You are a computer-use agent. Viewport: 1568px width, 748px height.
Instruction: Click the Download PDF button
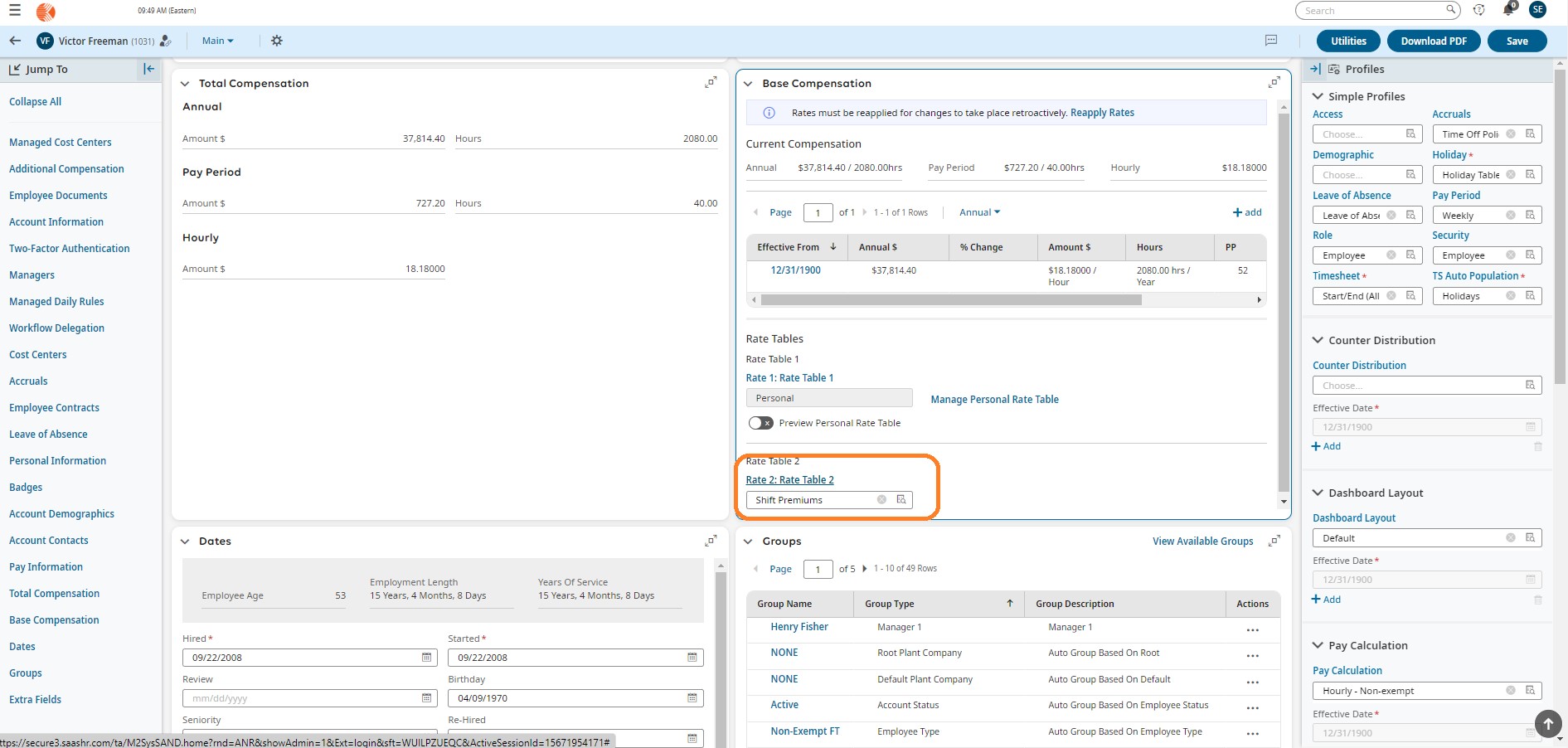[x=1433, y=41]
